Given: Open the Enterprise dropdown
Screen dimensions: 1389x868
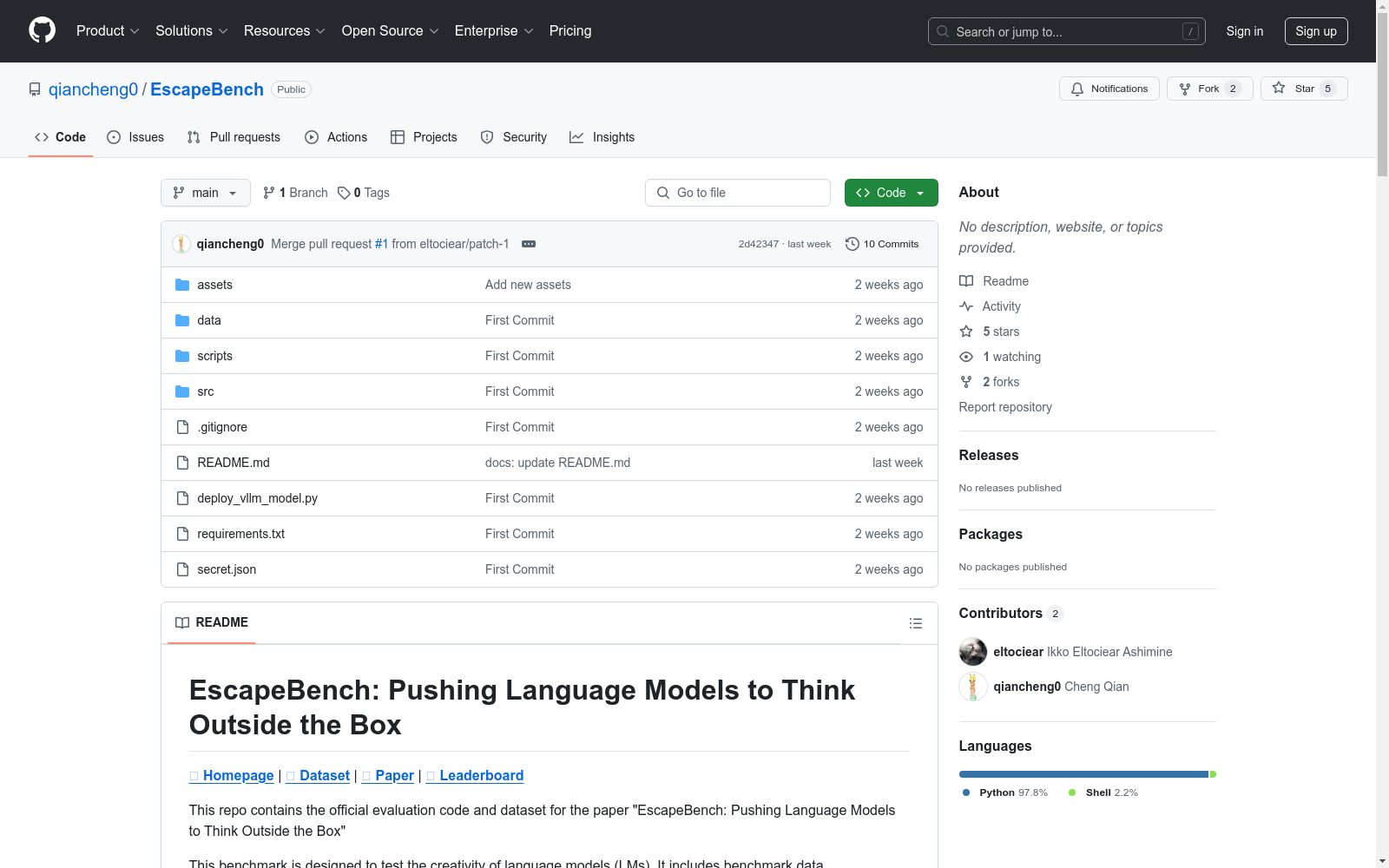Looking at the screenshot, I should (x=494, y=31).
